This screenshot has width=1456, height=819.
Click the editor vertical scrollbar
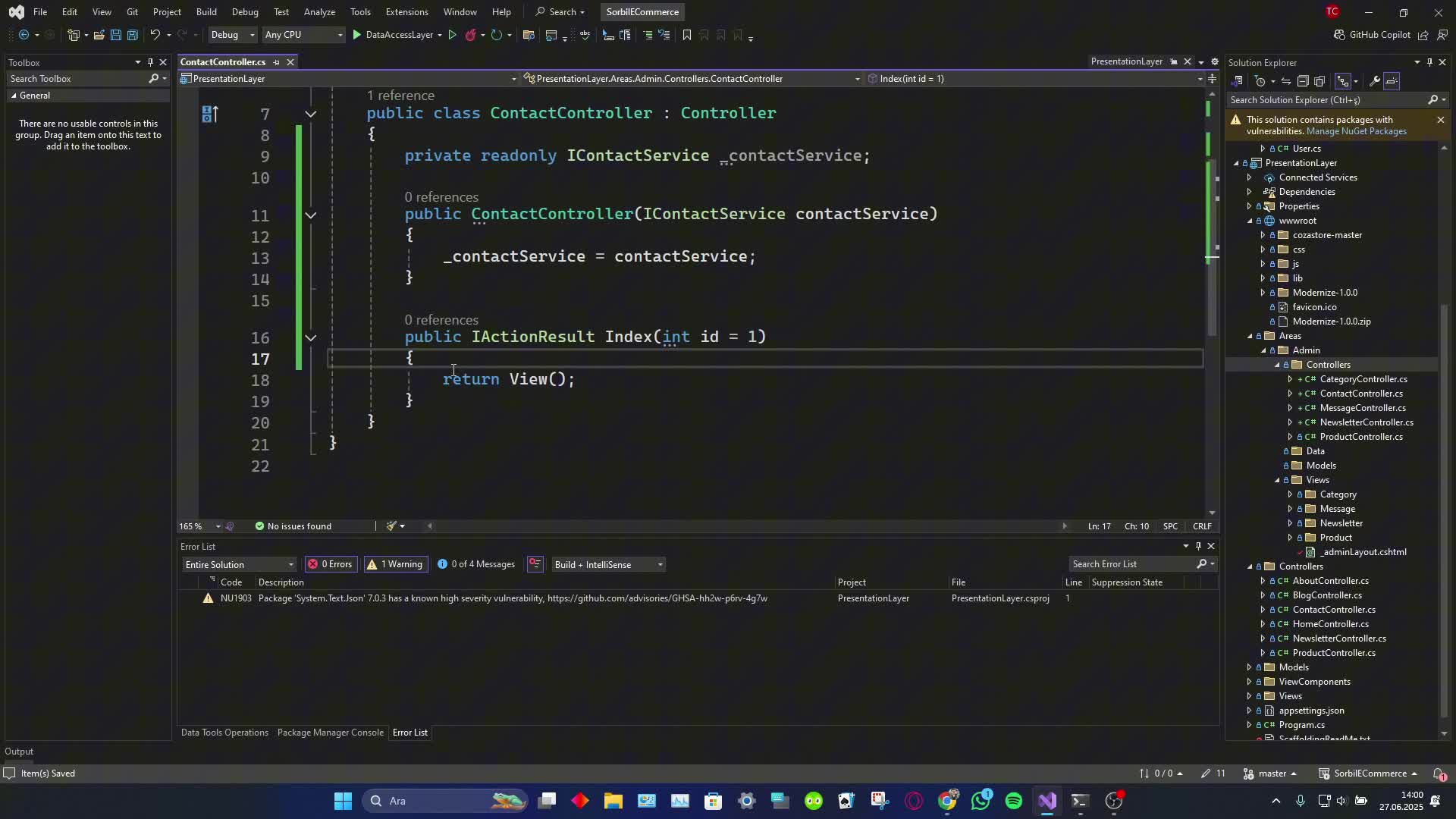[x=1212, y=303]
